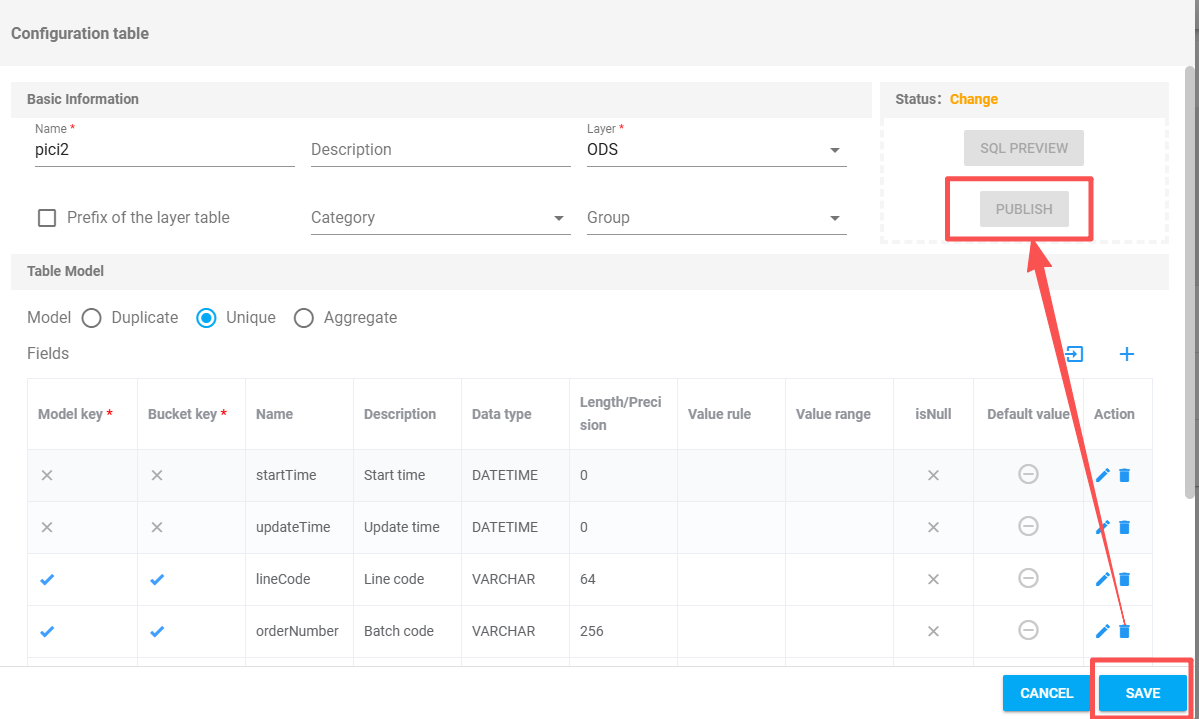Click the import fields icon
The height and width of the screenshot is (719, 1199).
[x=1075, y=354]
